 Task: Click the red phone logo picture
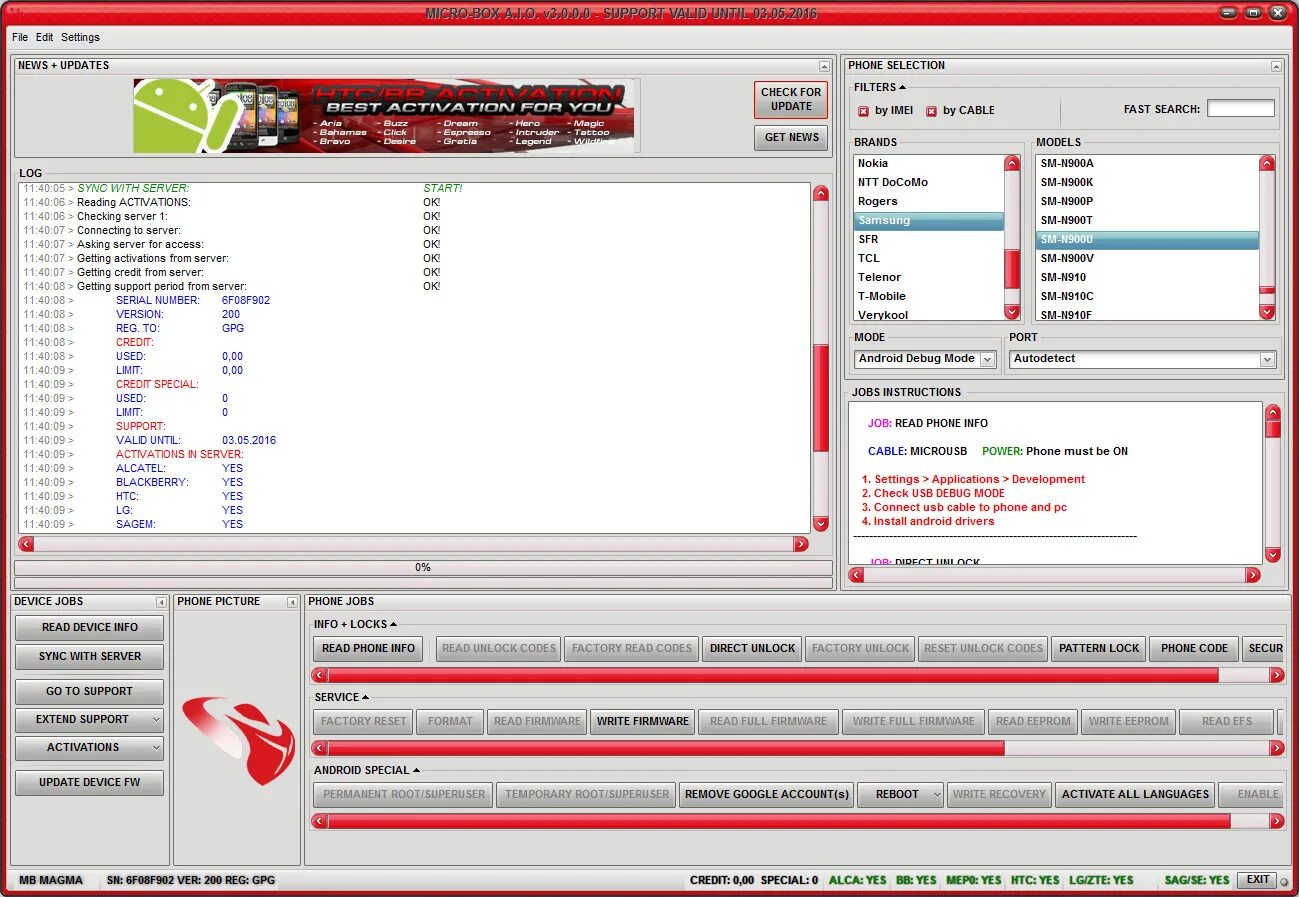coord(239,739)
